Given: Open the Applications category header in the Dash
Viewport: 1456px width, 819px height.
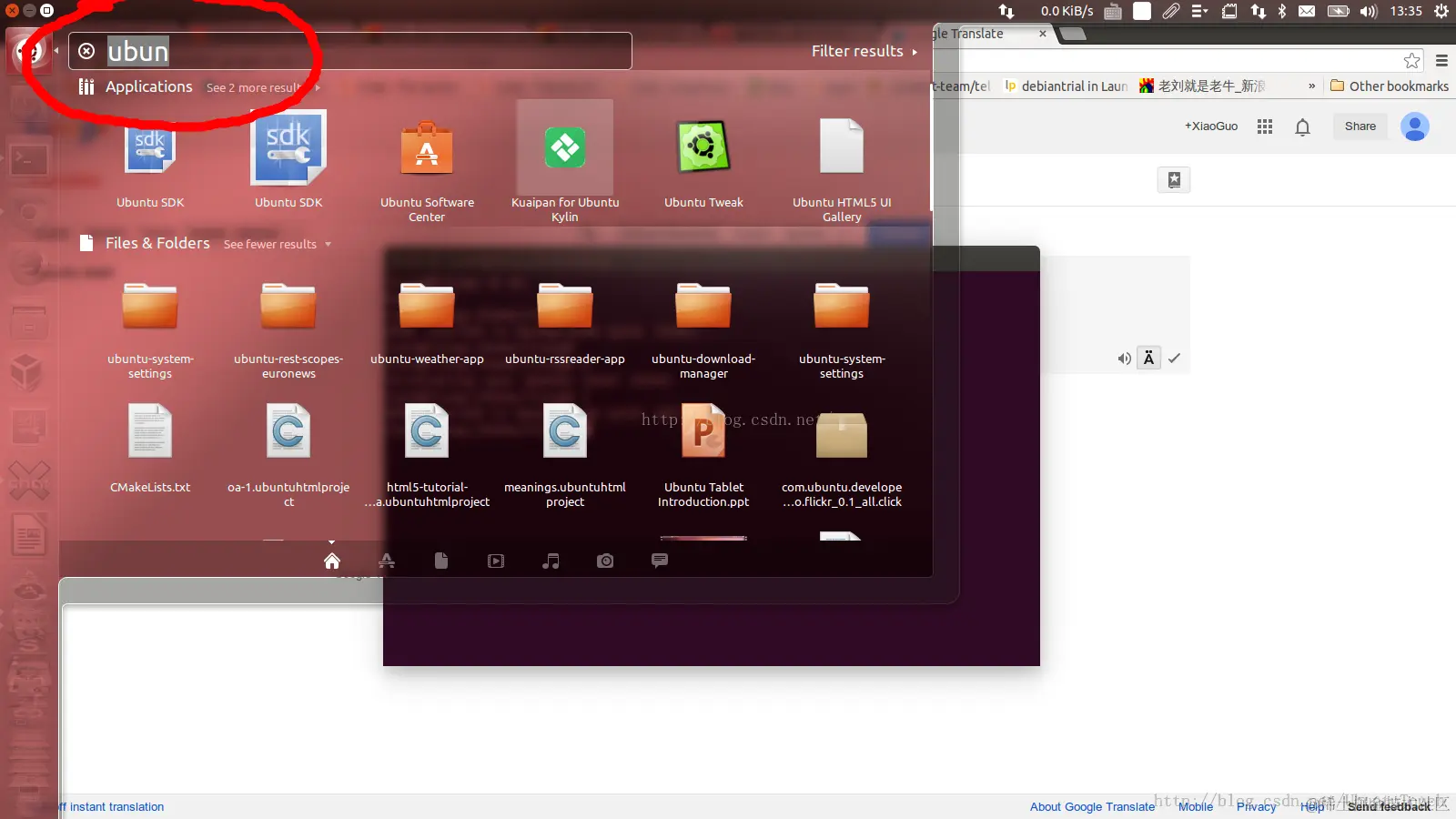Looking at the screenshot, I should (136, 86).
